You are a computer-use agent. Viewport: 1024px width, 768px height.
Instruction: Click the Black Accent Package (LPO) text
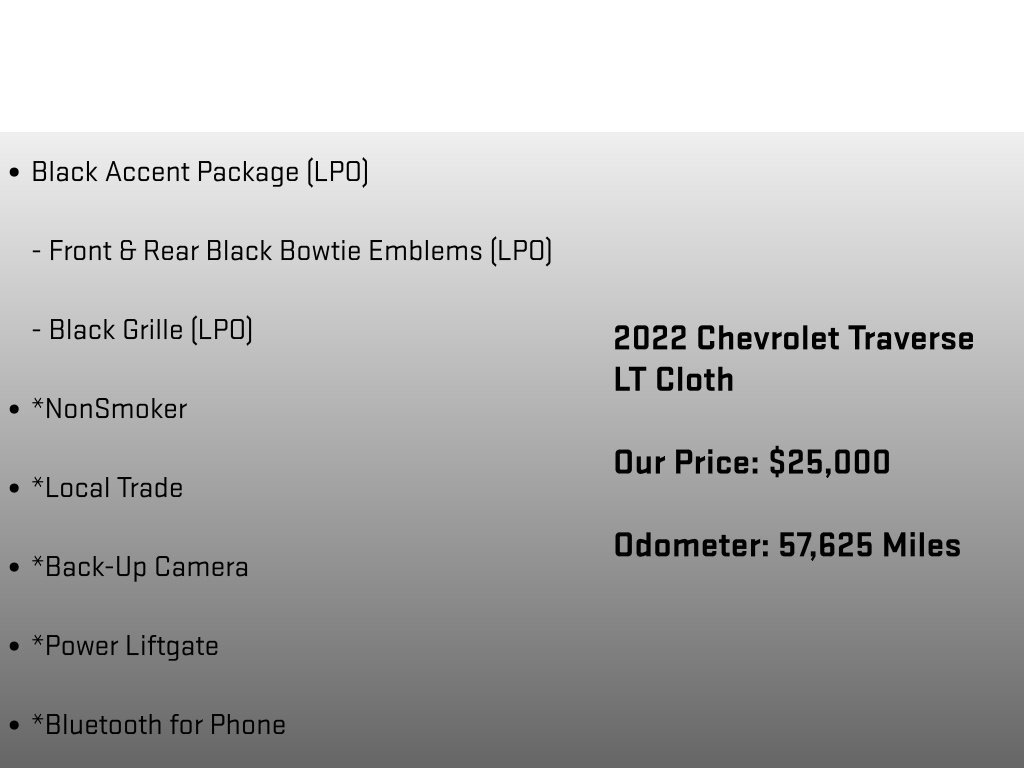(200, 172)
